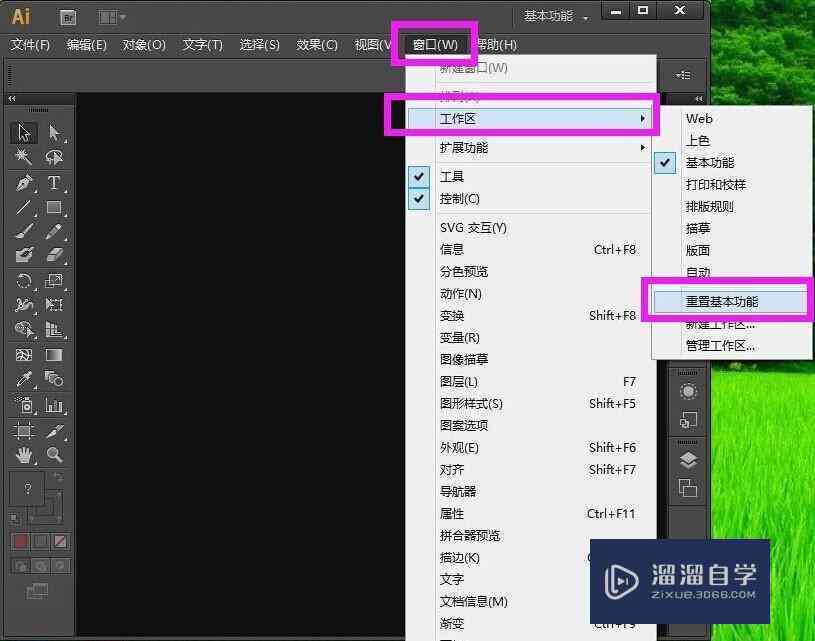Open the 基本功能 workspace switcher dropdown
815x641 pixels.
point(556,17)
